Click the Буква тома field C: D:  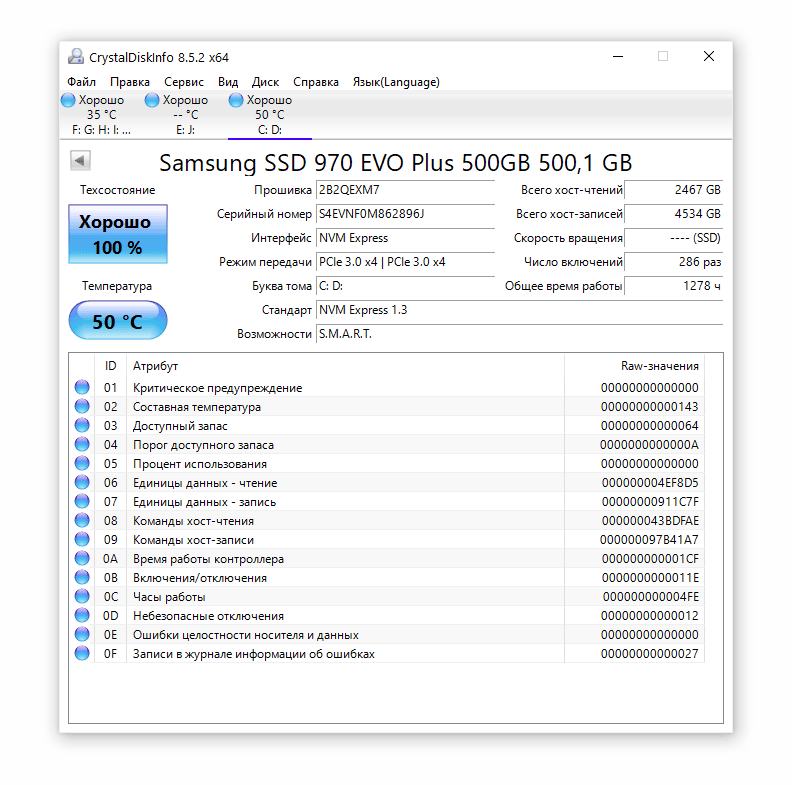tap(405, 286)
